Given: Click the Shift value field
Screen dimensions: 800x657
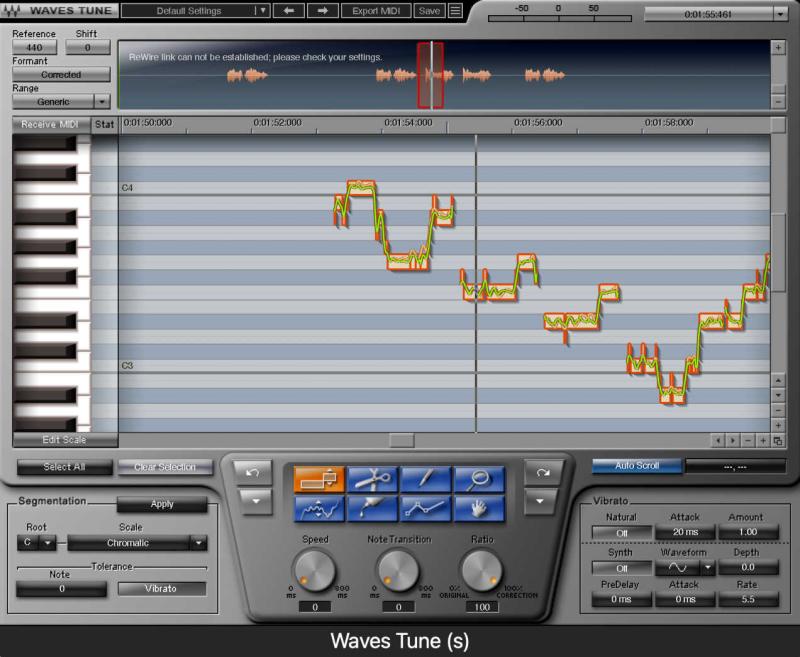Looking at the screenshot, I should pos(88,47).
